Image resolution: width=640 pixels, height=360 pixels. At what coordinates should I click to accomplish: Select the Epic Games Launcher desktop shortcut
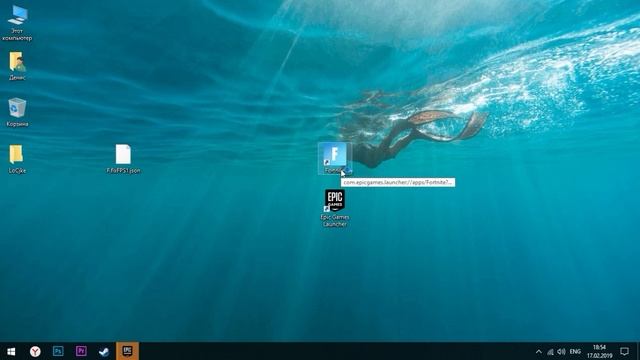335,208
